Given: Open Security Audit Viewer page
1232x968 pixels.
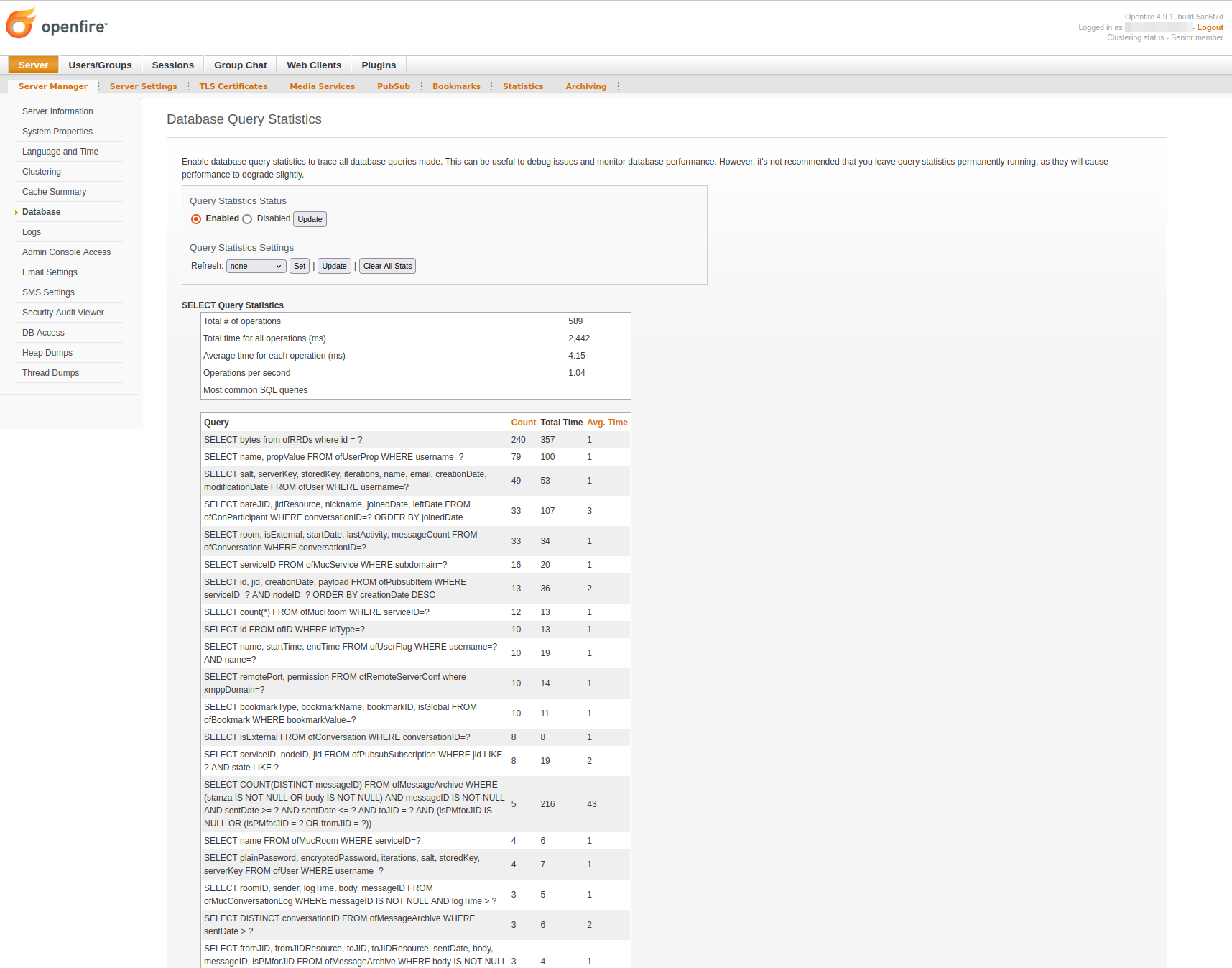Looking at the screenshot, I should pos(62,313).
